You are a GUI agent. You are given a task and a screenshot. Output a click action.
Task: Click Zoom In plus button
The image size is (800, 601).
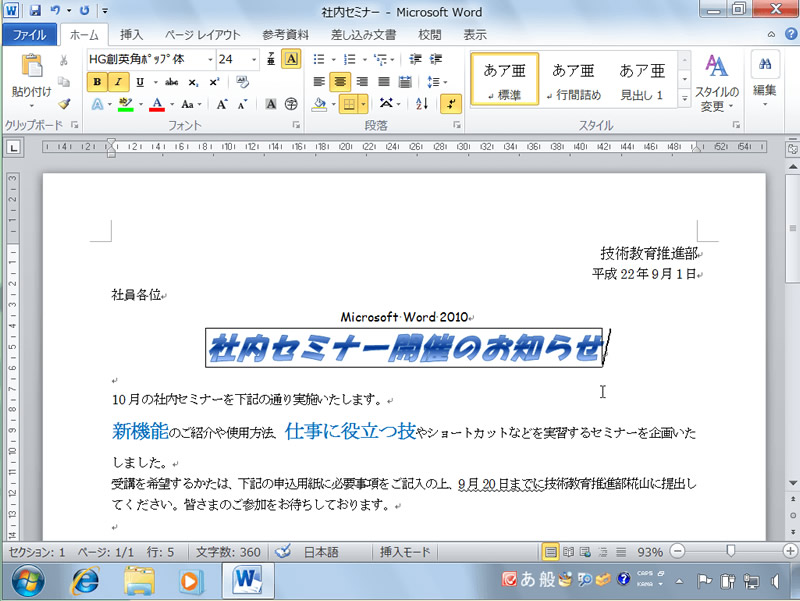(790, 551)
